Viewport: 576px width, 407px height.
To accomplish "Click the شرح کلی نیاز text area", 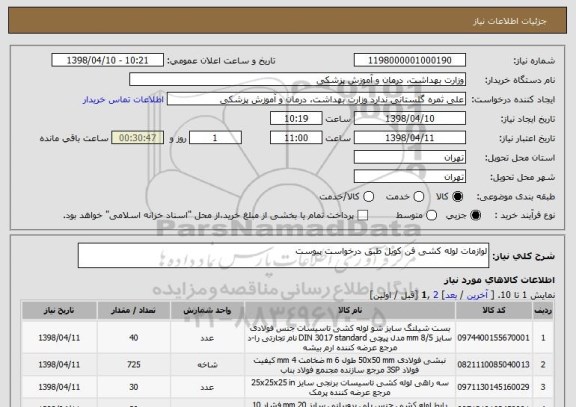I will (283, 255).
